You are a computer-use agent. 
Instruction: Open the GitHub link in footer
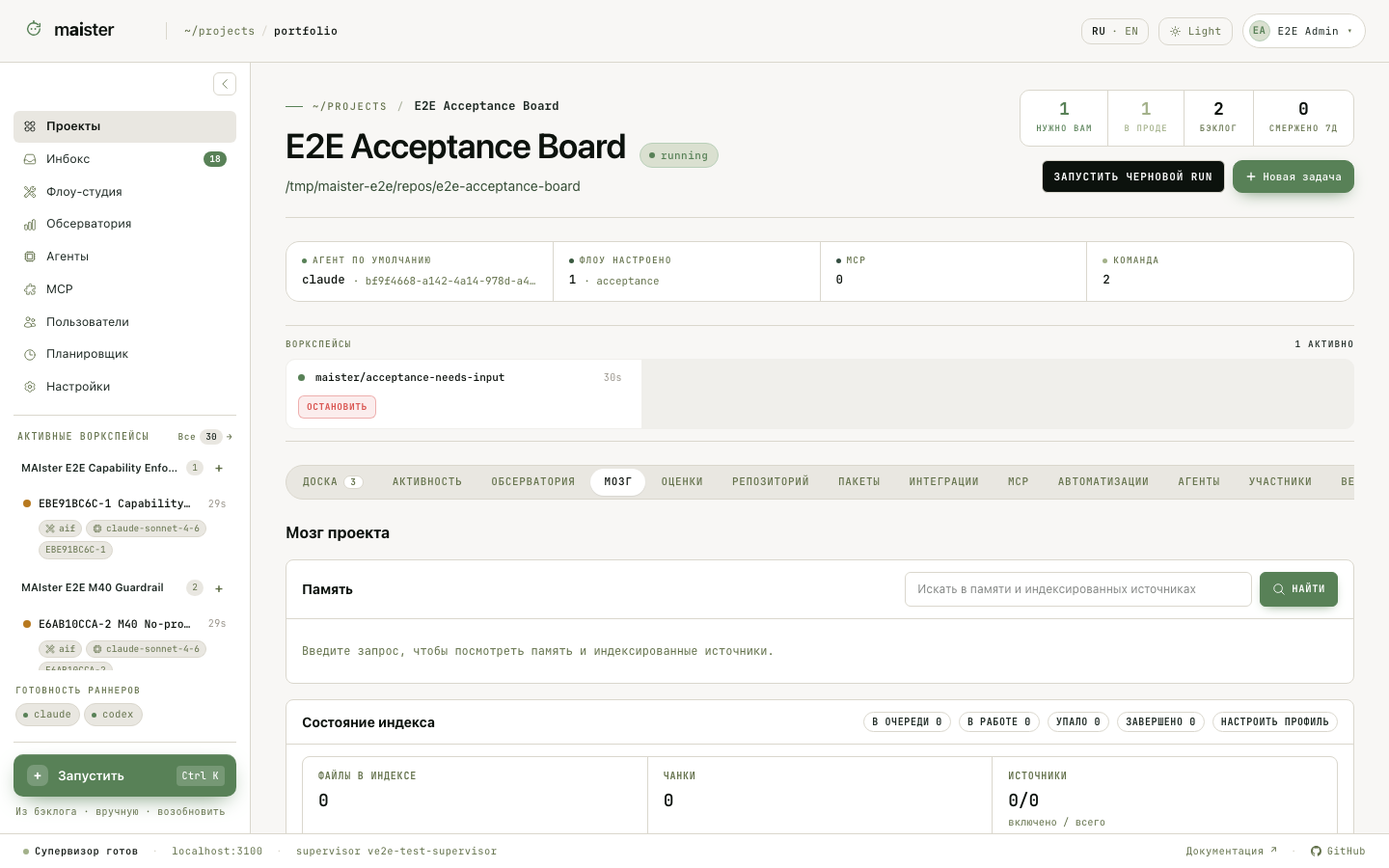[1338, 851]
